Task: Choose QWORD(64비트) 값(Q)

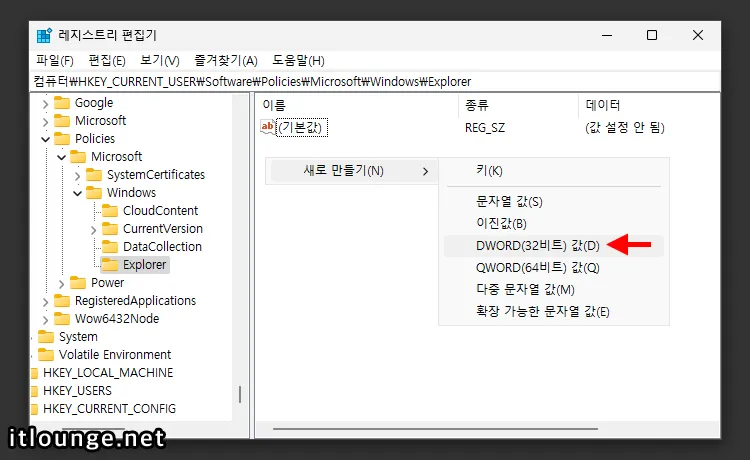Action: pos(554,268)
